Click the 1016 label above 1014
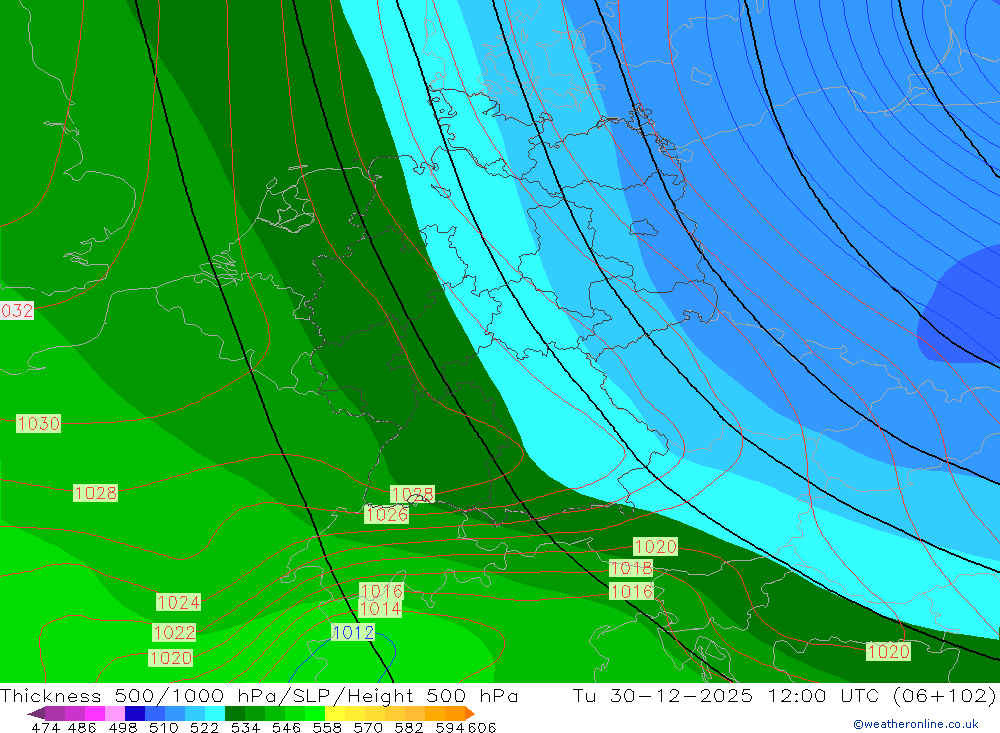Image resolution: width=1000 pixels, height=733 pixels. pos(381,591)
